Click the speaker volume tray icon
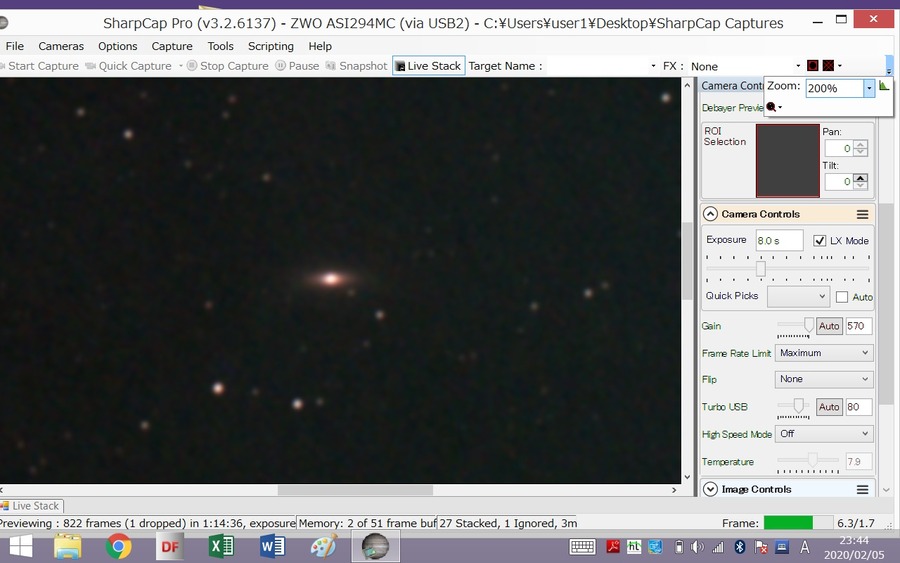 tap(697, 547)
